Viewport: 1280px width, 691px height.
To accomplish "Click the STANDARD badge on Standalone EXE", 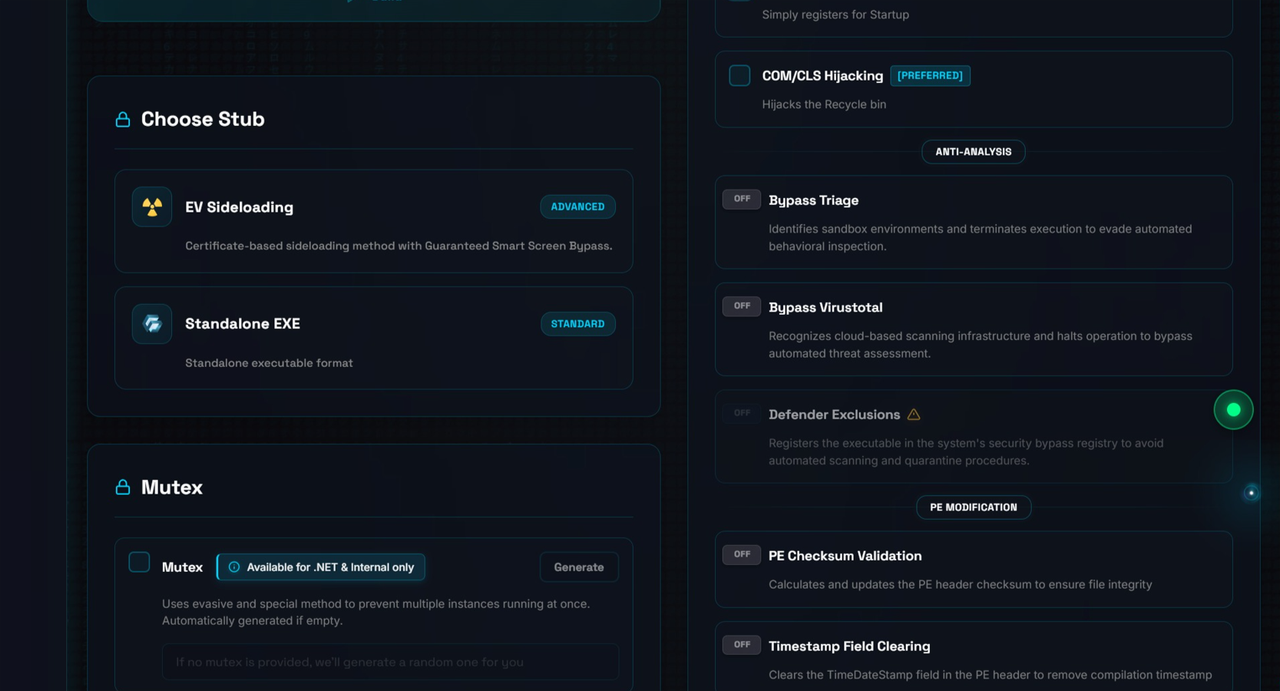I will click(578, 324).
